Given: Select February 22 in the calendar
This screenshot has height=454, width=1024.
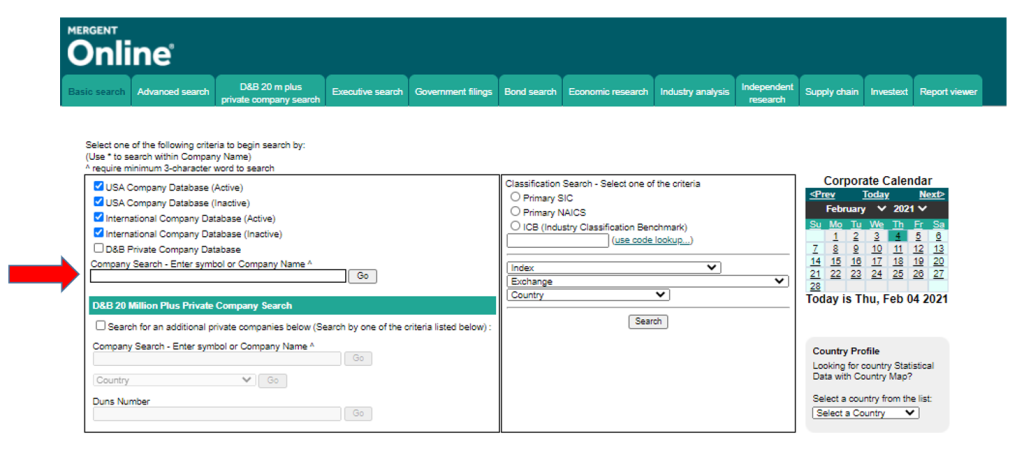Looking at the screenshot, I should pos(835,274).
